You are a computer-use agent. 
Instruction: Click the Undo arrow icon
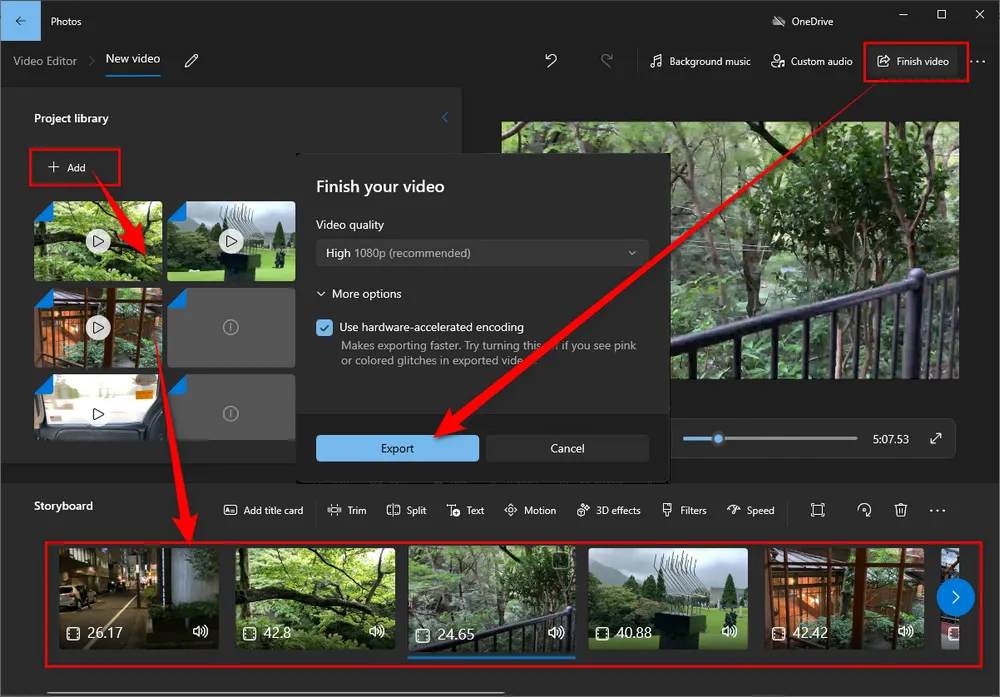click(551, 61)
